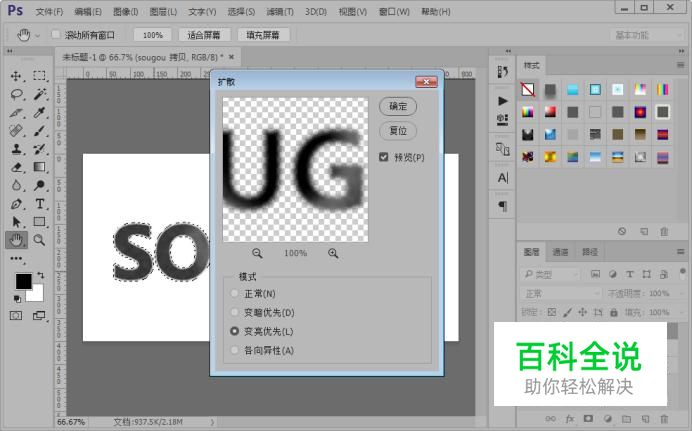
Task: Open the layer blend mode dropdown
Action: [561, 293]
